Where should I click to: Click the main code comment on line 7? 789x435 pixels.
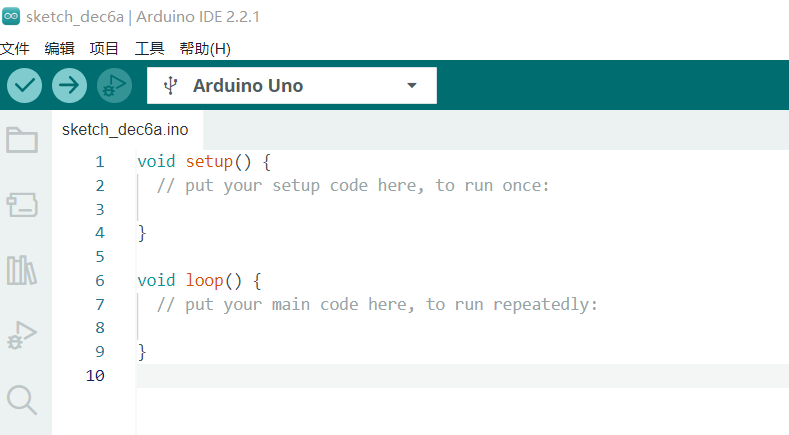coord(377,304)
